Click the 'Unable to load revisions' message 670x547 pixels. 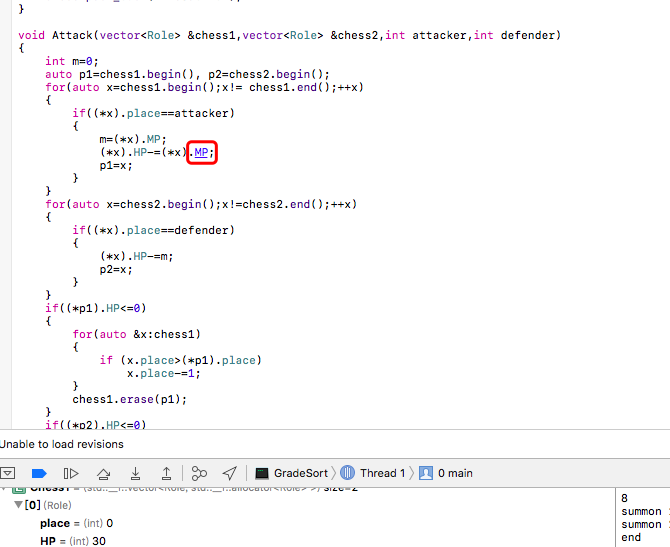click(x=62, y=444)
